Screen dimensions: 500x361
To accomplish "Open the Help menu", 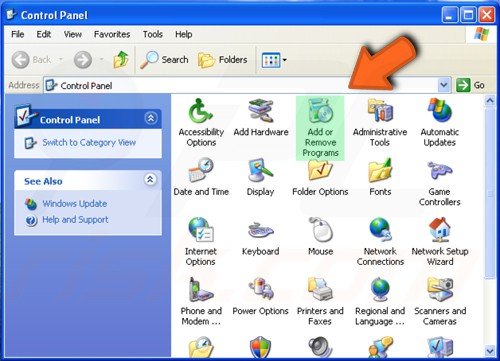I will (x=183, y=34).
